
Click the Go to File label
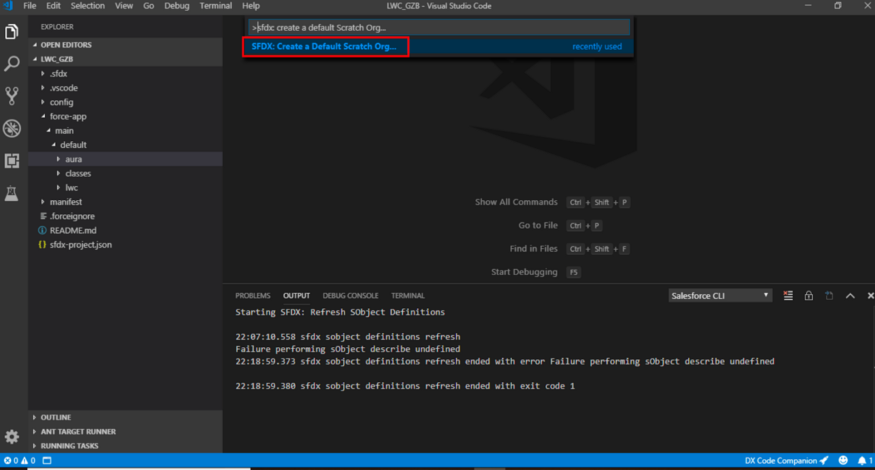click(x=538, y=226)
